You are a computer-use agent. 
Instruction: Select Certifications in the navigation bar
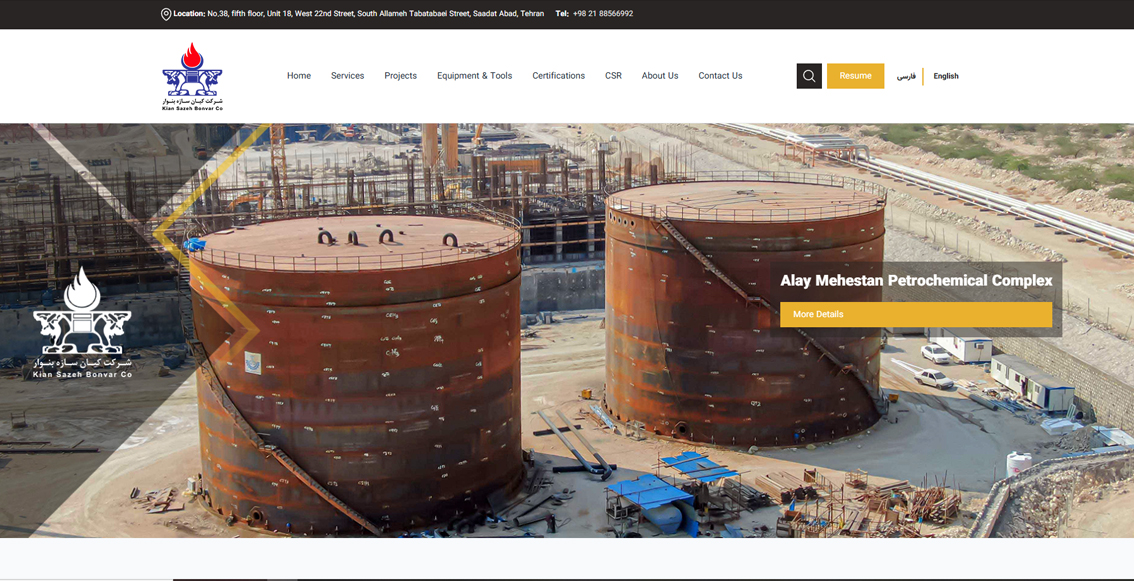point(558,76)
